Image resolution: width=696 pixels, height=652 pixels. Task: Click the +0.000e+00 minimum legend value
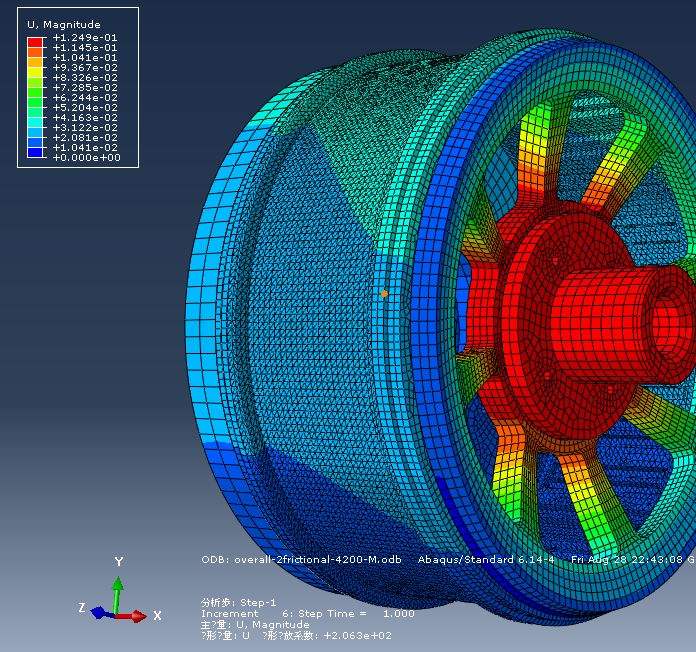click(x=85, y=158)
